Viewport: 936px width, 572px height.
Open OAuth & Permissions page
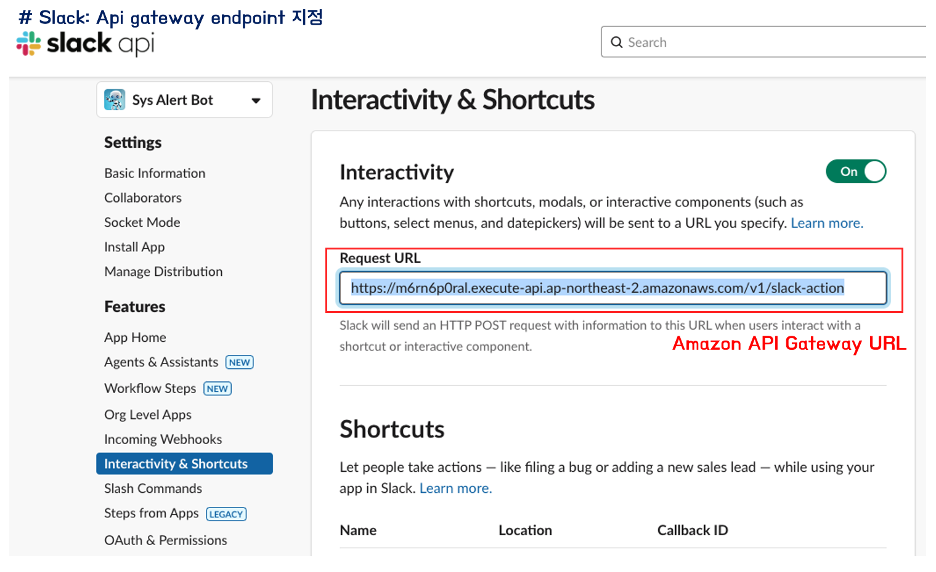click(x=165, y=540)
